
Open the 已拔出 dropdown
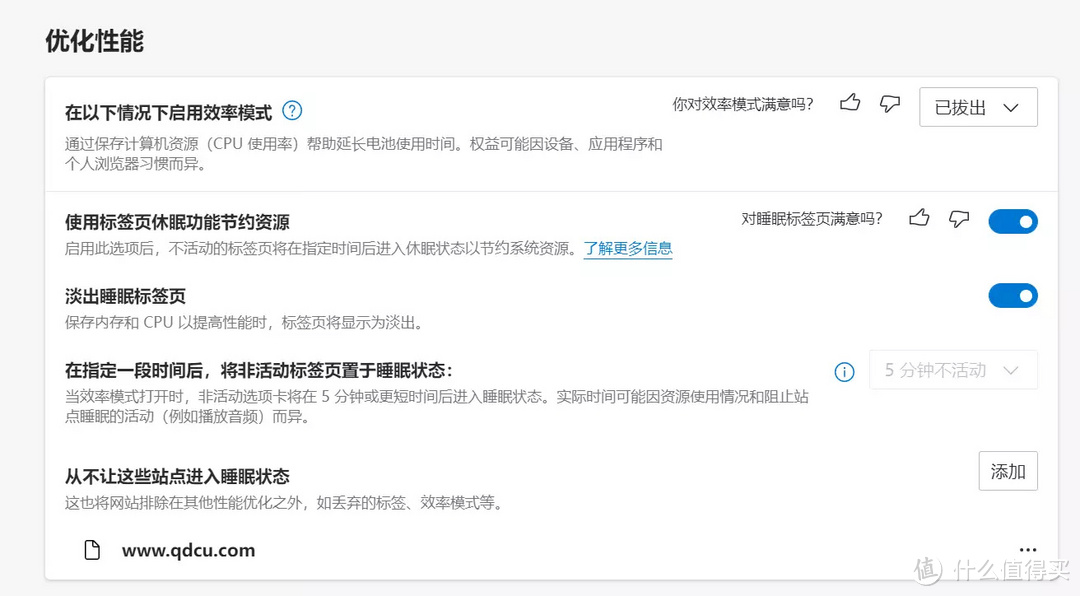(x=978, y=107)
